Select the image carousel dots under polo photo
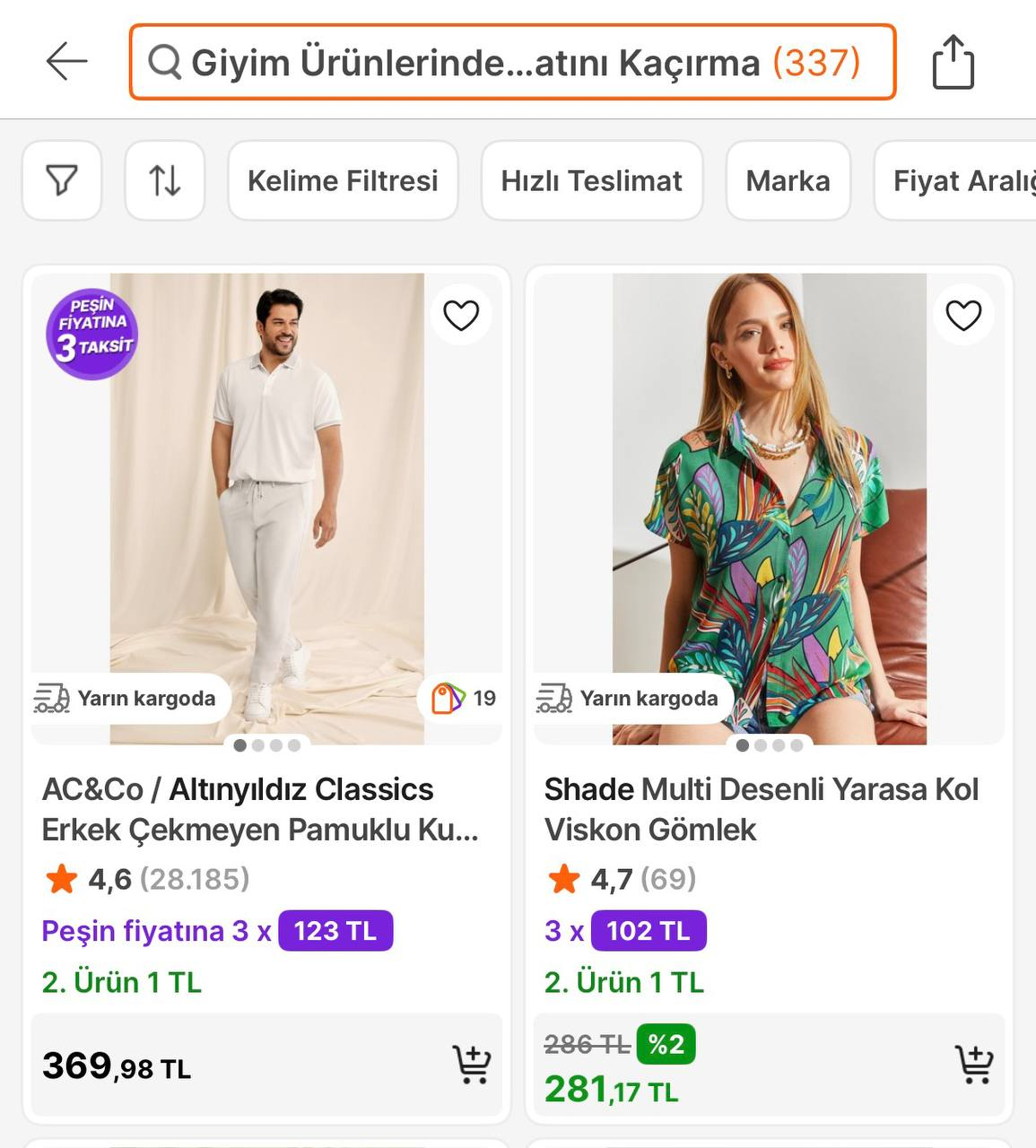This screenshot has height=1148, width=1036. [267, 745]
